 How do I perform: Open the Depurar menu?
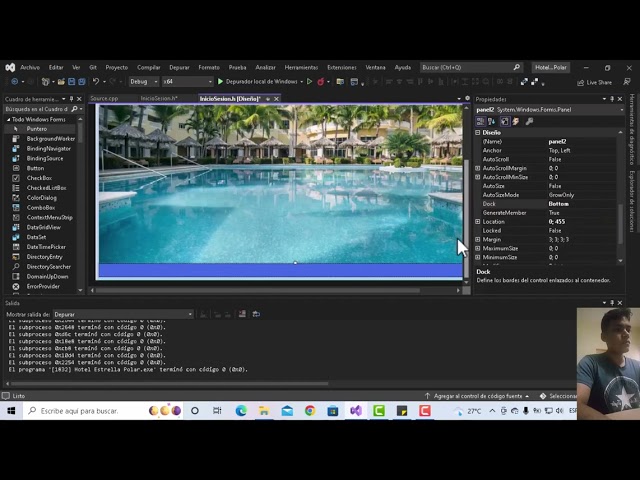tap(179, 67)
